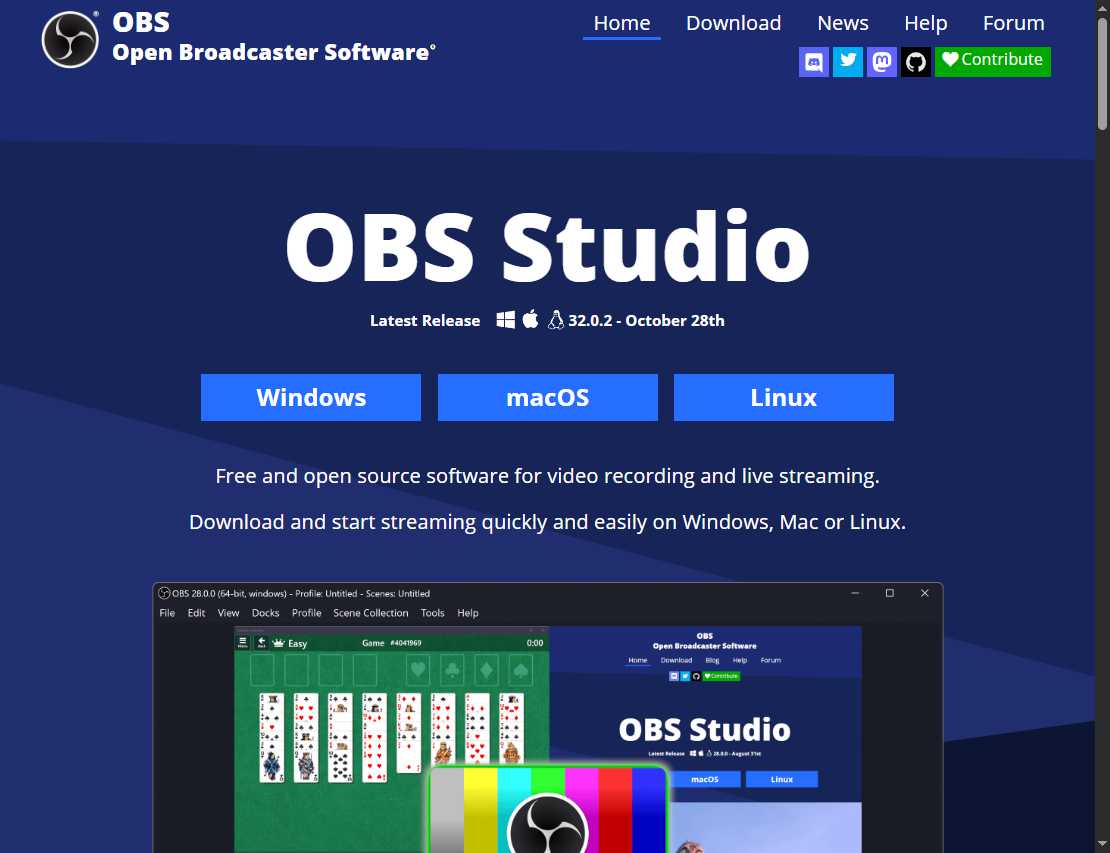Viewport: 1110px width, 853px height.
Task: Click the OBS logo in the header
Action: 69,40
